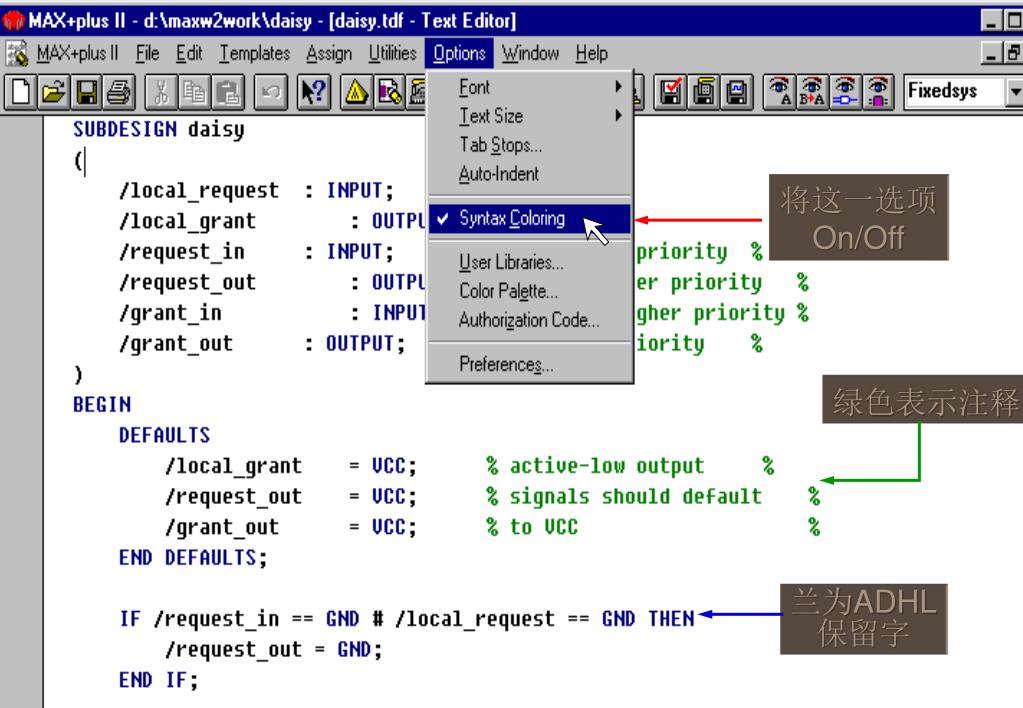Click '/grant_out' in the DEFAULTS block

222,527
